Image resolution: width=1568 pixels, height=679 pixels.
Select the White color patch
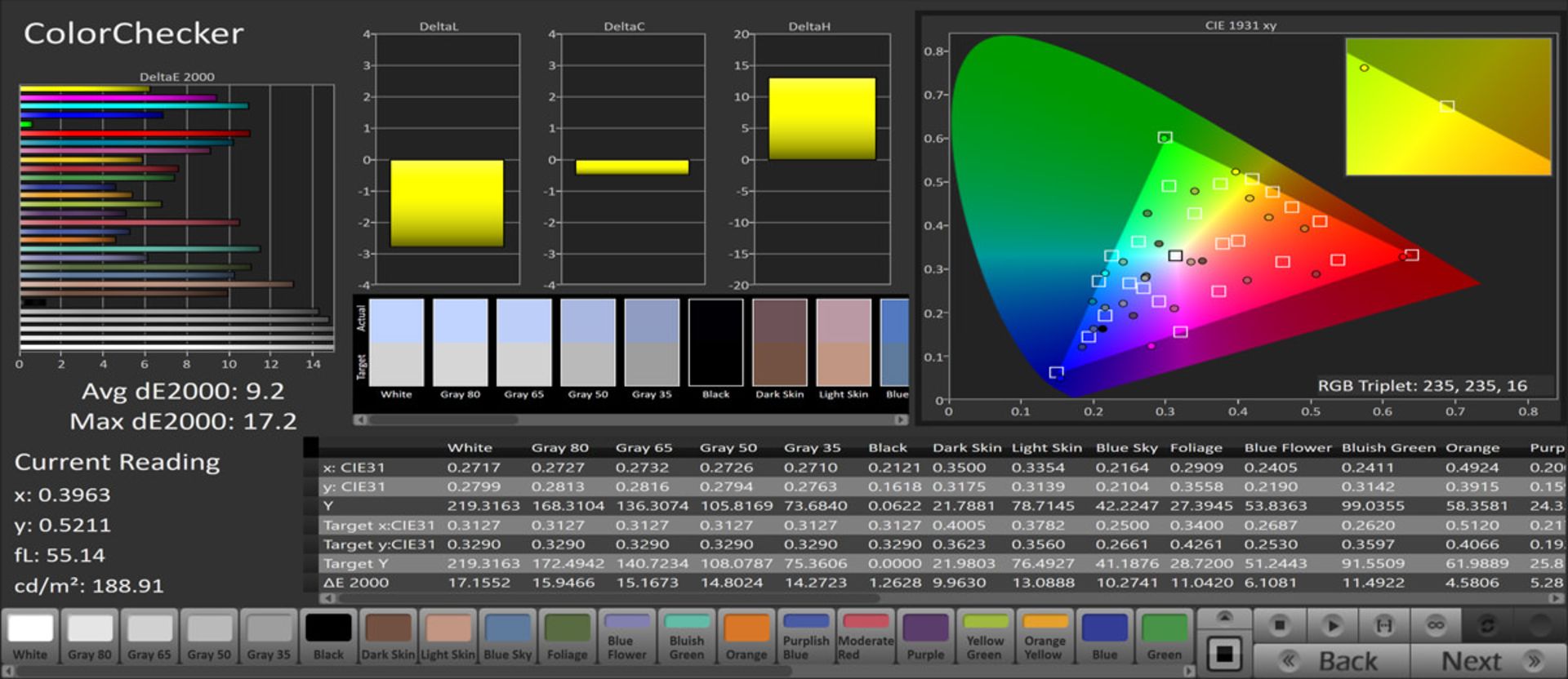tap(30, 637)
